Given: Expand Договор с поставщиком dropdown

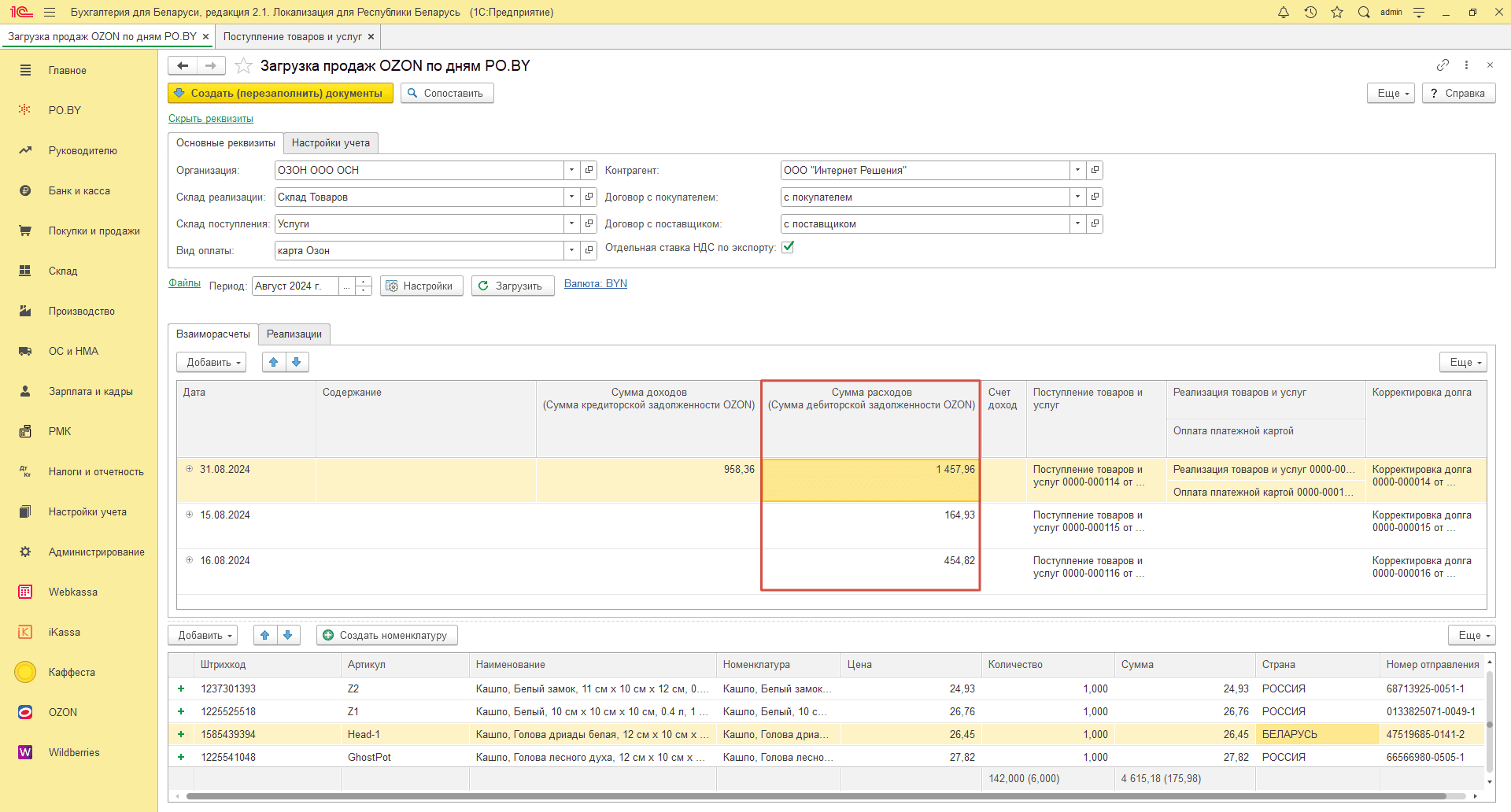Looking at the screenshot, I should point(1078,223).
